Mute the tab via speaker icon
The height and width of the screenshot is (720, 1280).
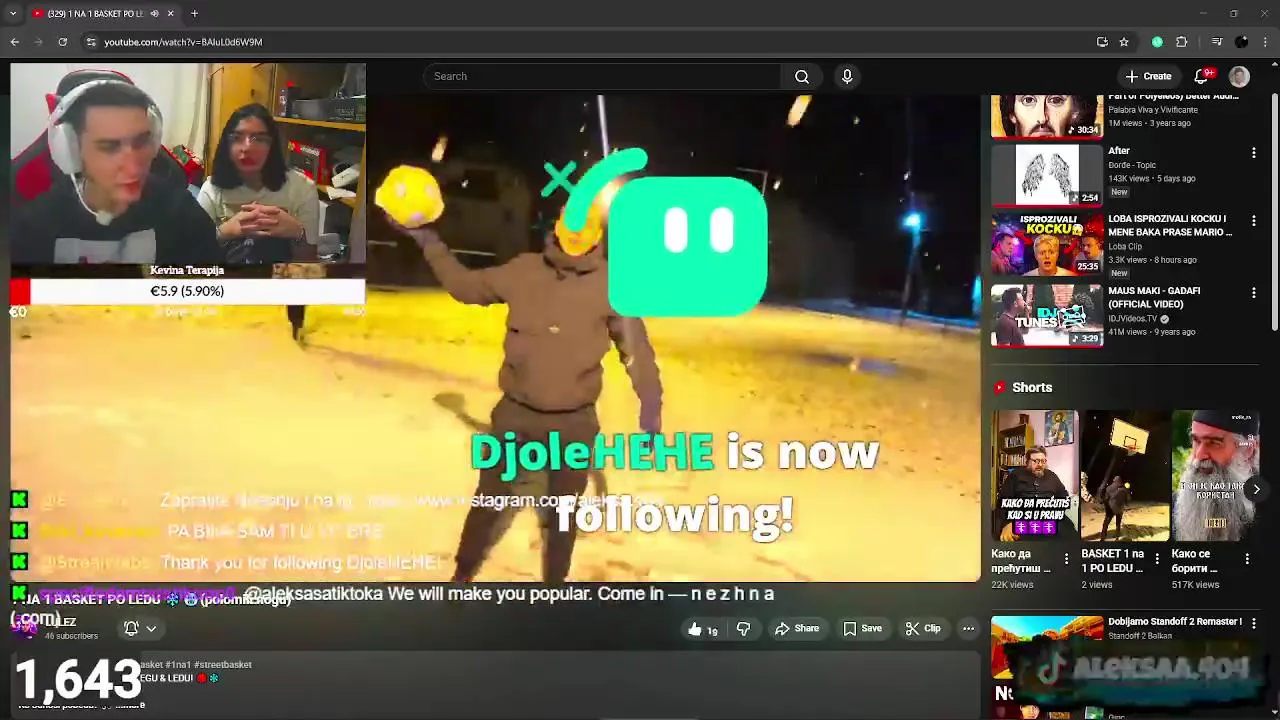click(154, 14)
